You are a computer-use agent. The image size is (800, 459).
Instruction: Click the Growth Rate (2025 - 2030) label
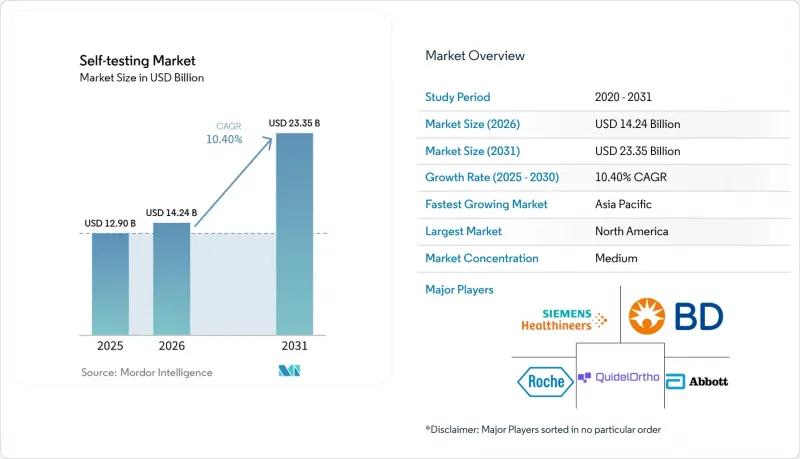tap(492, 177)
